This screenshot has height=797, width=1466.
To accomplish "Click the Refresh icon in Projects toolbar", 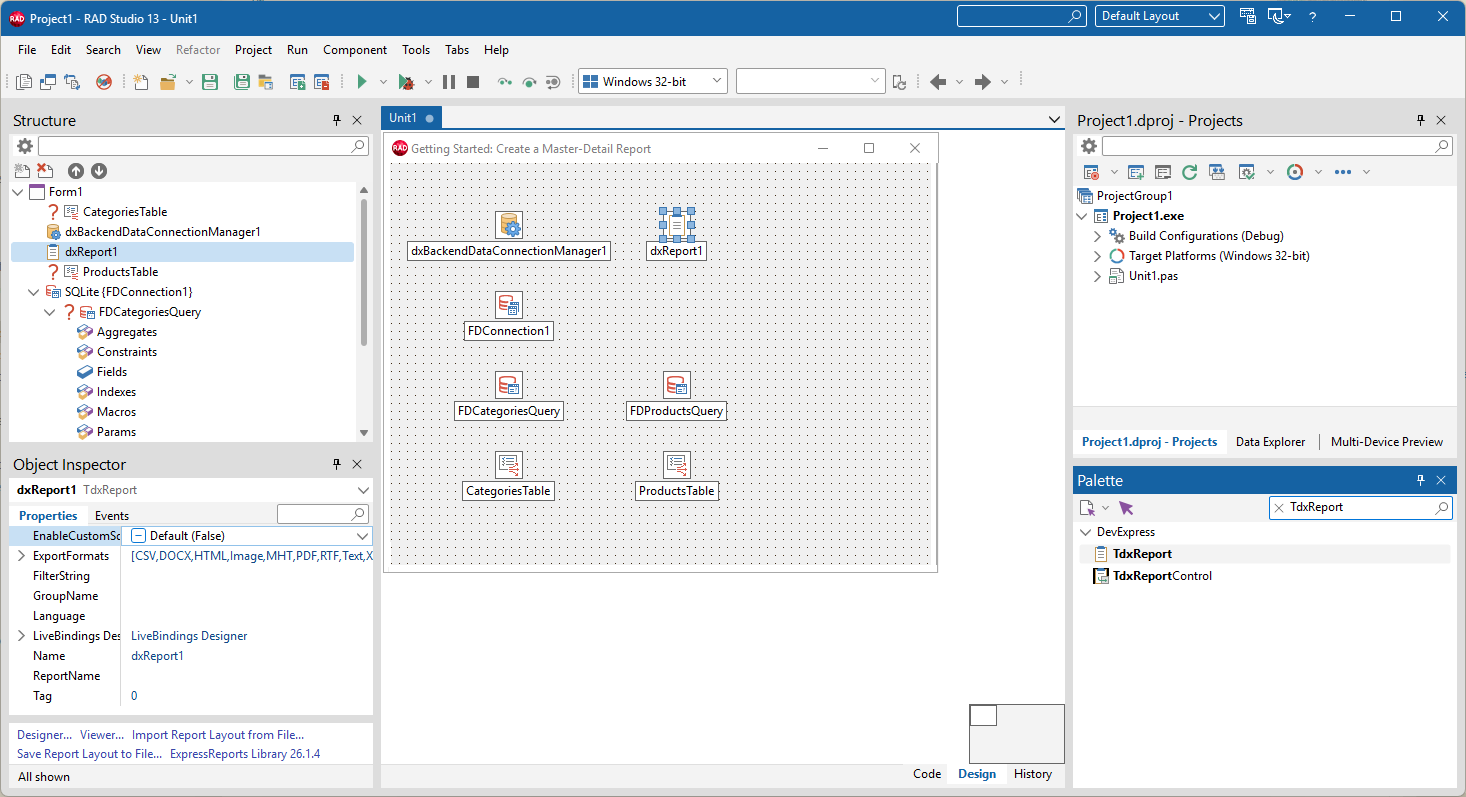I will tap(1189, 172).
